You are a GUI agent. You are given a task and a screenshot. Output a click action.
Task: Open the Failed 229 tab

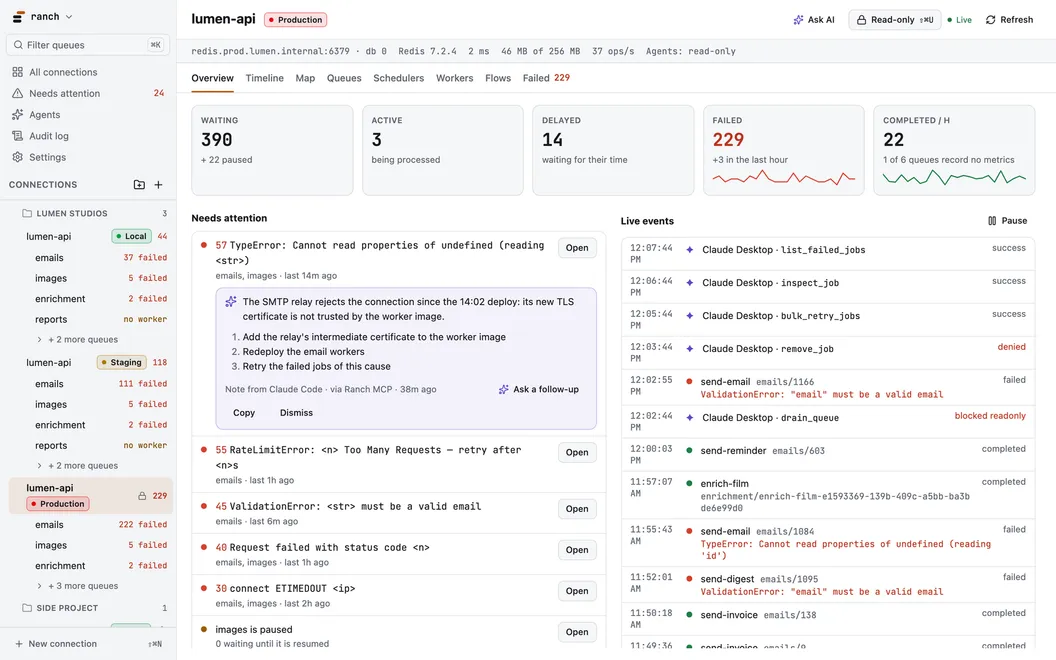[546, 78]
